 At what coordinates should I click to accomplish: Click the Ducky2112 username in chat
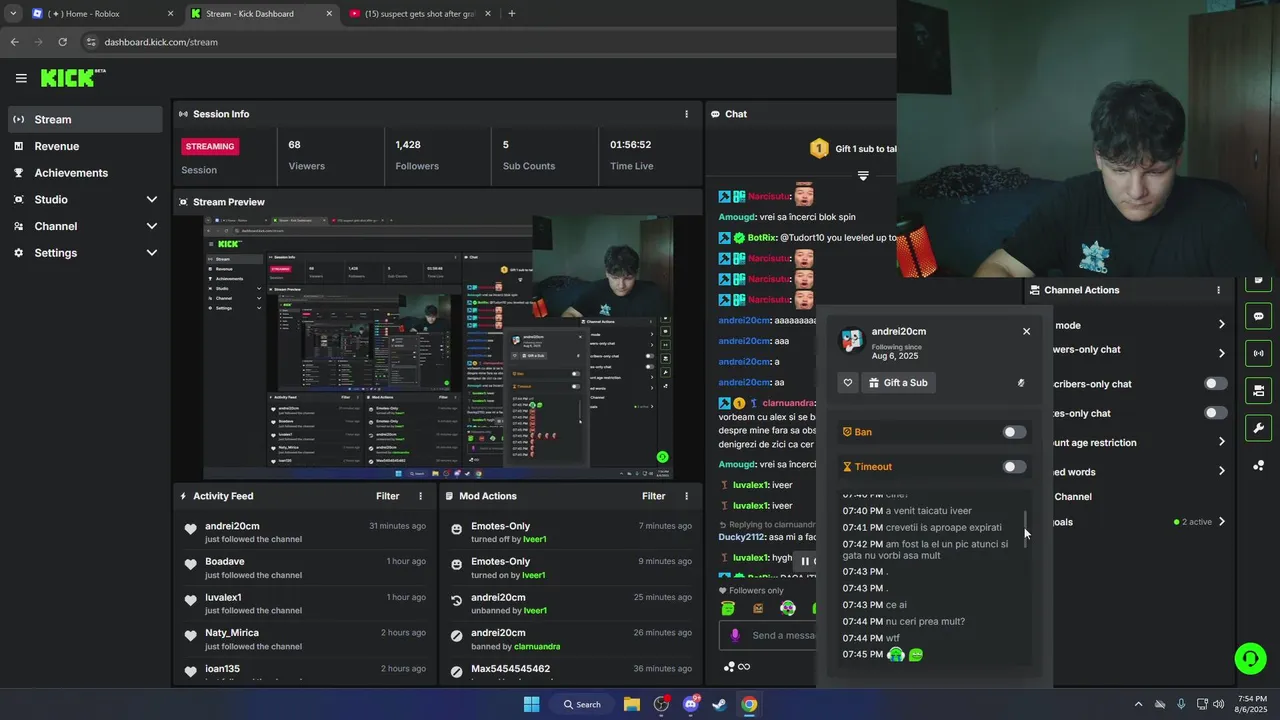coord(741,537)
